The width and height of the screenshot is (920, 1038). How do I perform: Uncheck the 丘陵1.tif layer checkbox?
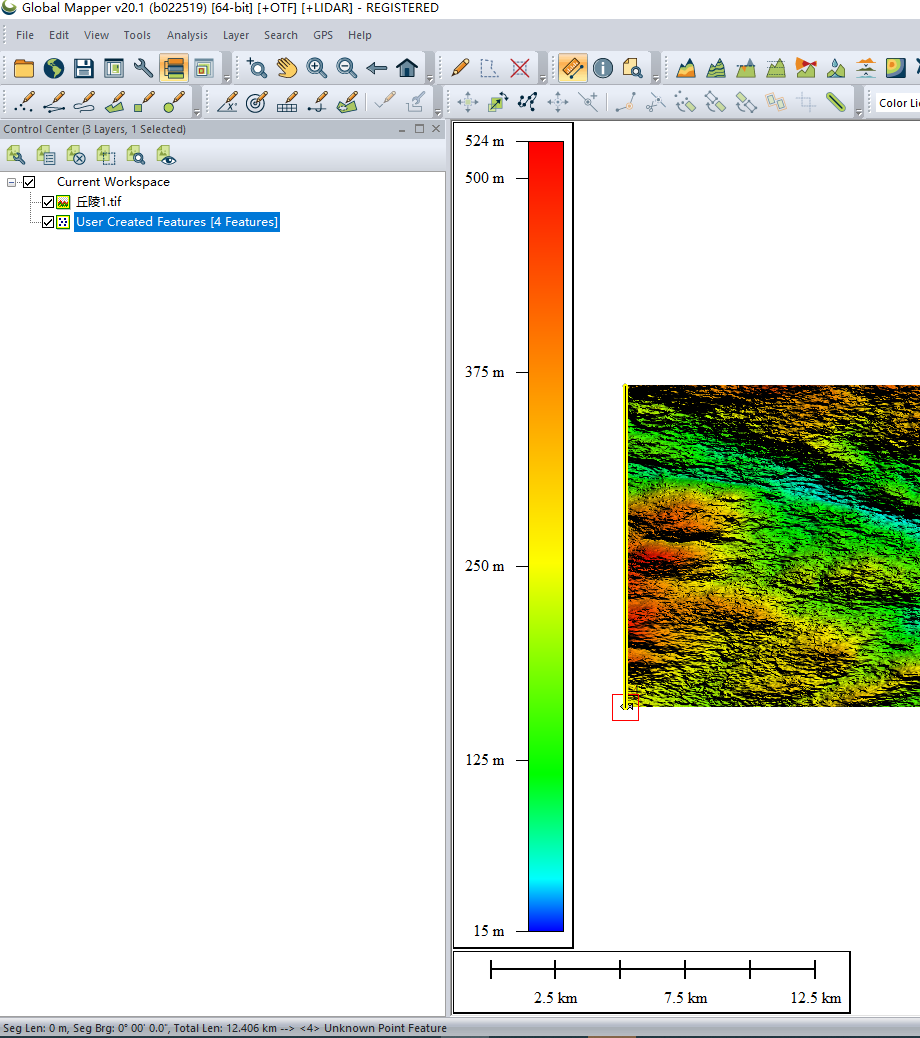tap(48, 202)
